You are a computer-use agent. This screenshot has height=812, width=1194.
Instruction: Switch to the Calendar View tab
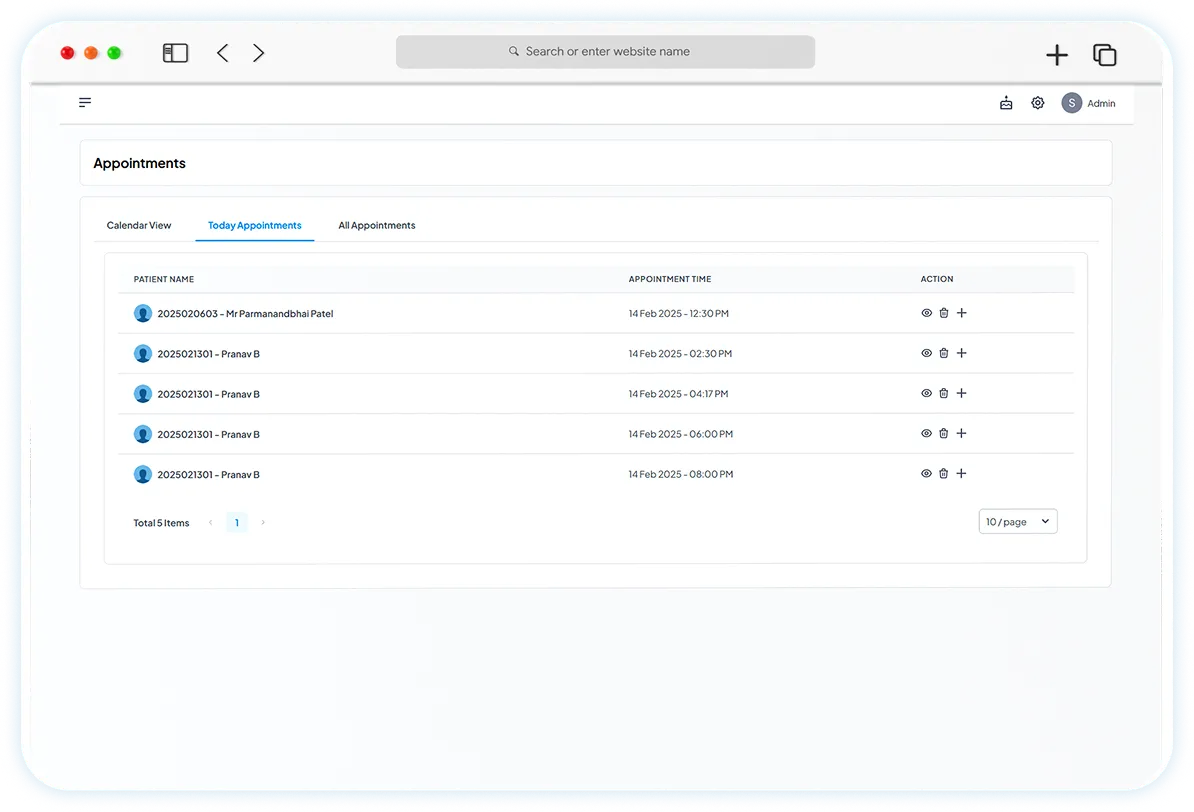coord(139,225)
